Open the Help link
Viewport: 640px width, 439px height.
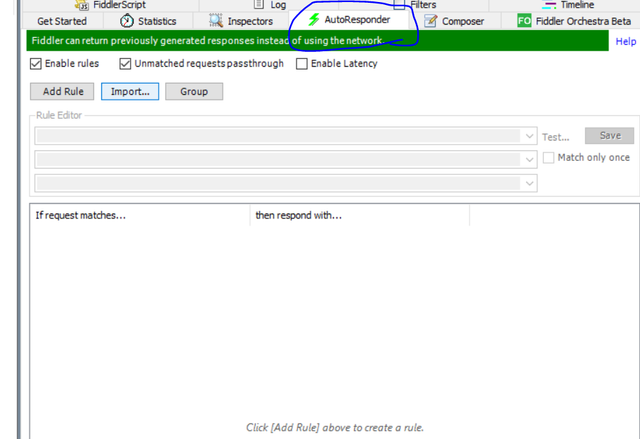tap(626, 41)
